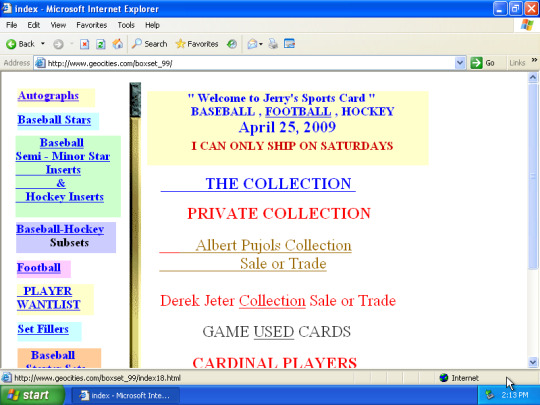Click the IE icon in title bar

[x=7, y=8]
